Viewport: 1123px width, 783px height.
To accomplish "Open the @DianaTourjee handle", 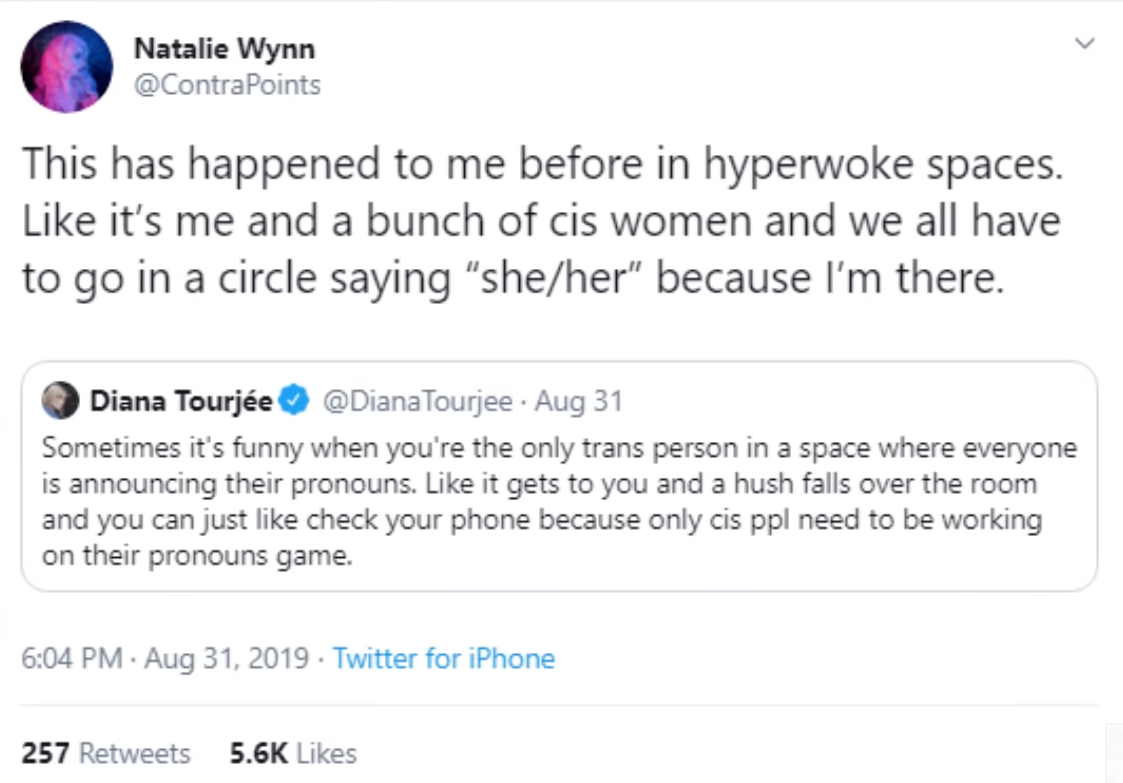I will click(x=418, y=401).
